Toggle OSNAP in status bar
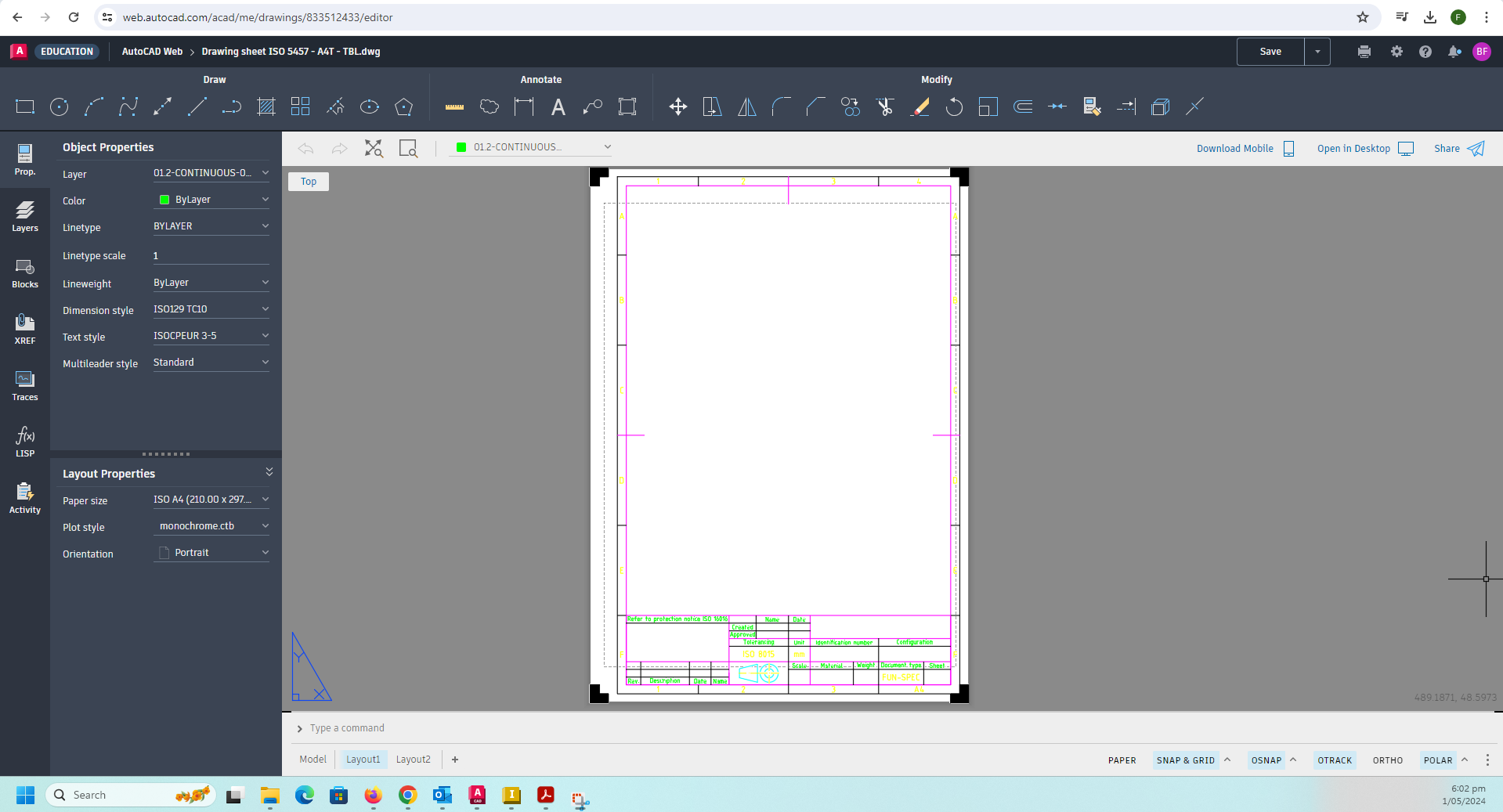The width and height of the screenshot is (1503, 812). [x=1266, y=760]
